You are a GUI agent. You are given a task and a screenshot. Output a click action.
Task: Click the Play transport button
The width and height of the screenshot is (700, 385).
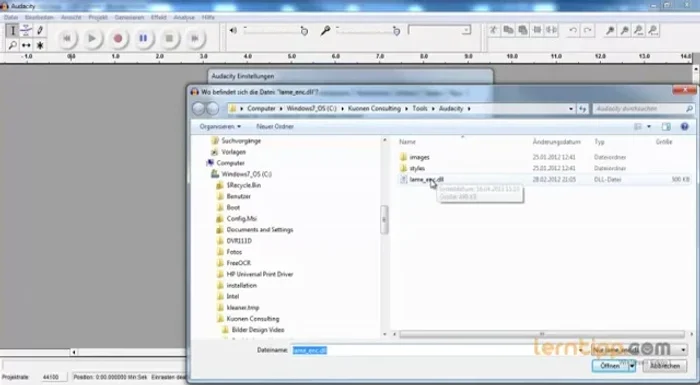pos(92,38)
